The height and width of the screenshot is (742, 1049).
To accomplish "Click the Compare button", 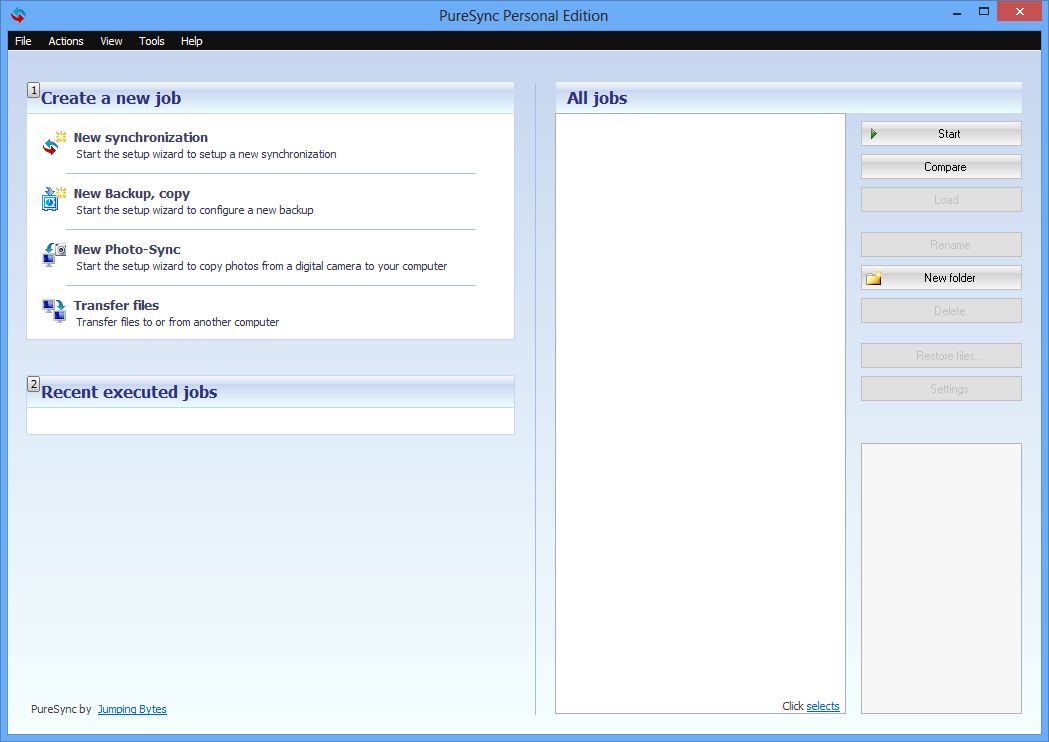I will [x=941, y=167].
